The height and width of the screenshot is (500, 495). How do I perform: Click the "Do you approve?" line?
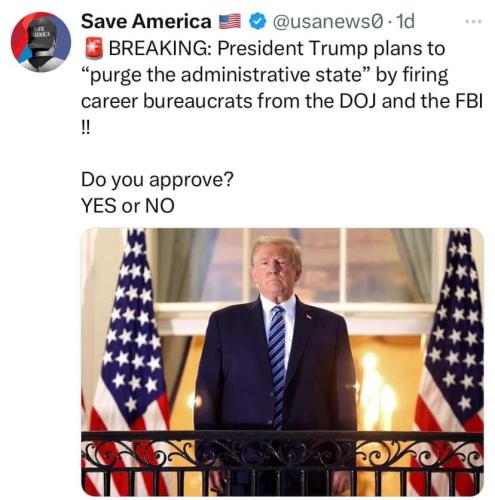157,180
